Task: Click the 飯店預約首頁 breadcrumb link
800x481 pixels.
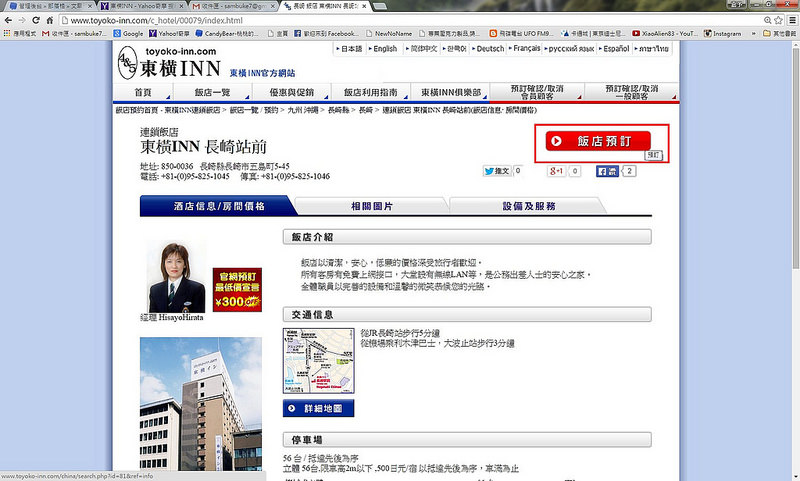Action: [x=136, y=110]
